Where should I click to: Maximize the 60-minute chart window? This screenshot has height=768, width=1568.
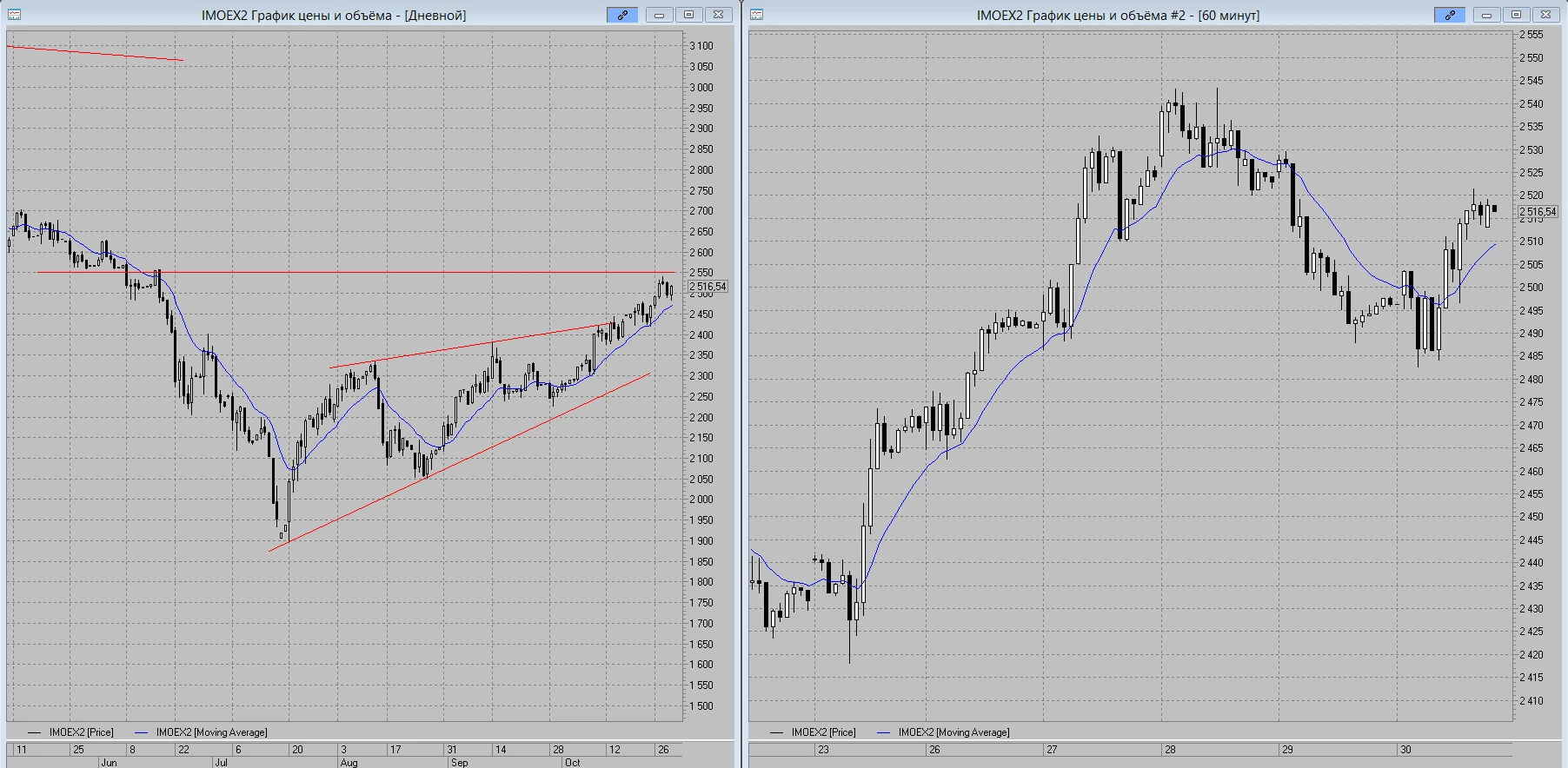tap(1517, 15)
